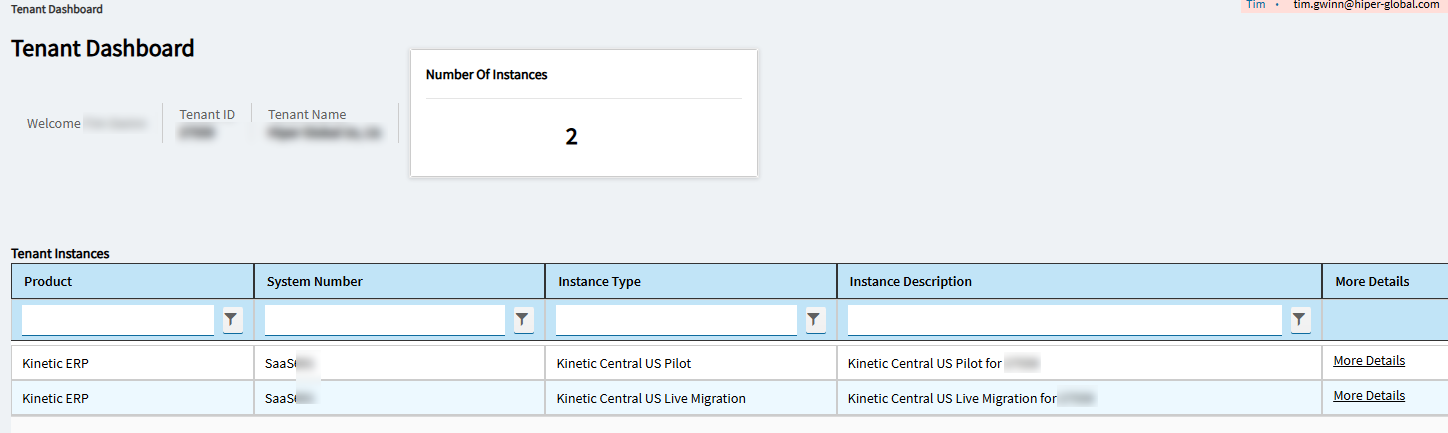Viewport: 1448px width, 433px height.
Task: Open the Instance Description column filter icon
Action: tap(1299, 320)
